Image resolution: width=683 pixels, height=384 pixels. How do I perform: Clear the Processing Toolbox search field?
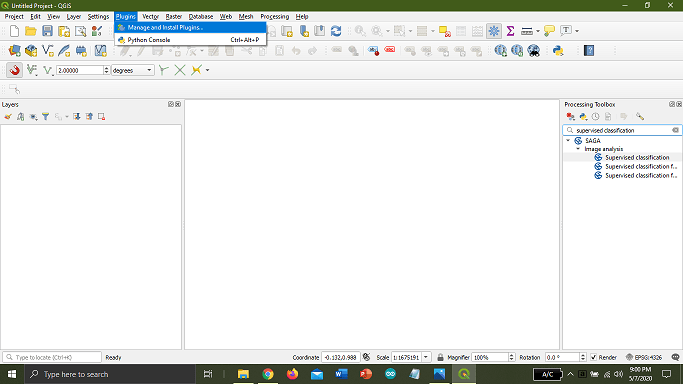pos(675,130)
